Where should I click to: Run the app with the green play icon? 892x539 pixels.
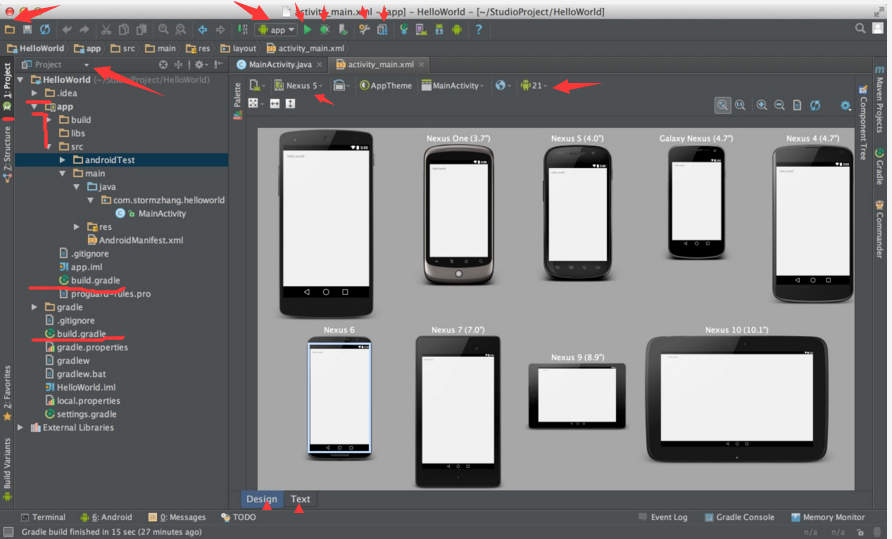pos(308,29)
